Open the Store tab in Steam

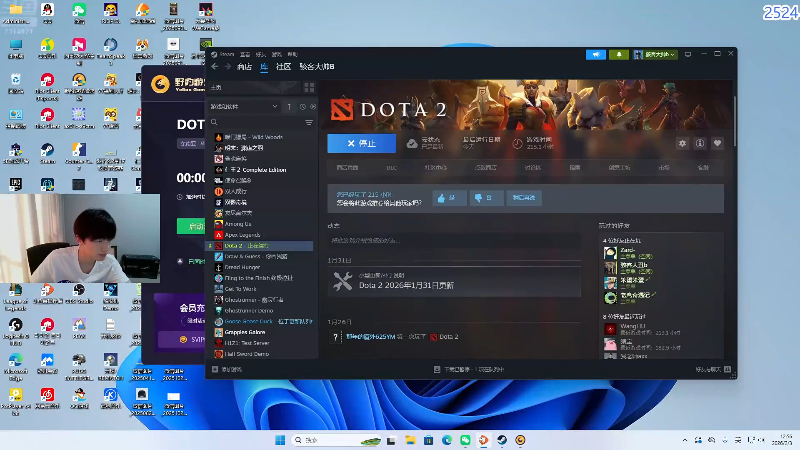coord(244,67)
